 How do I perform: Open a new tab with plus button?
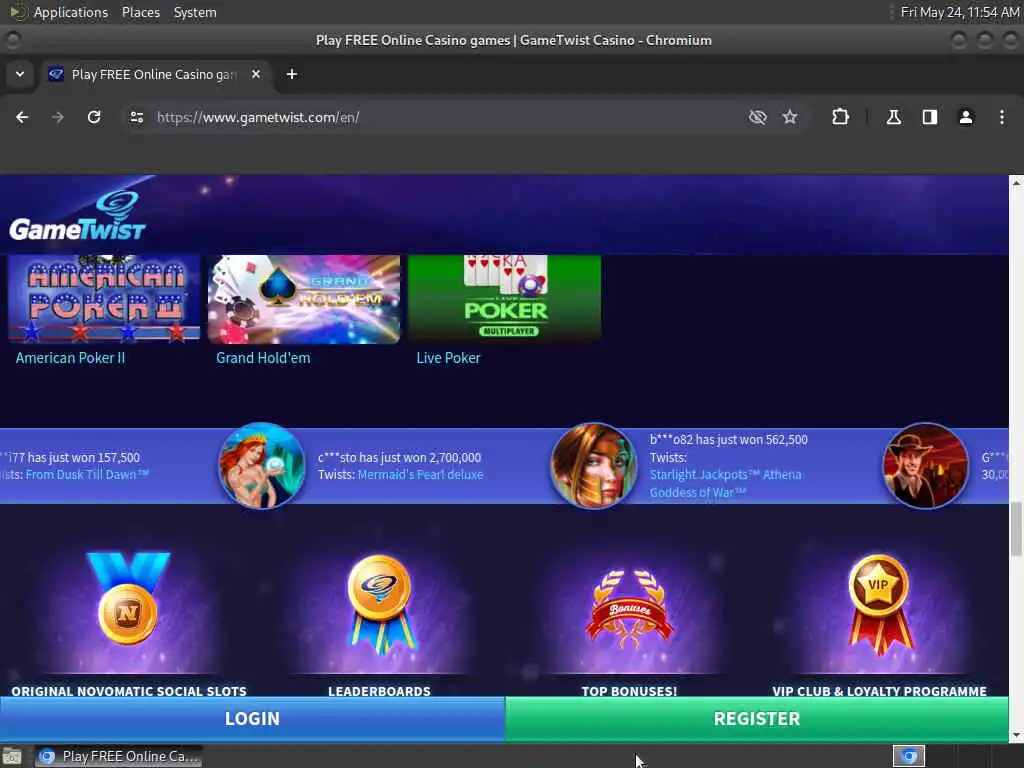tap(292, 74)
